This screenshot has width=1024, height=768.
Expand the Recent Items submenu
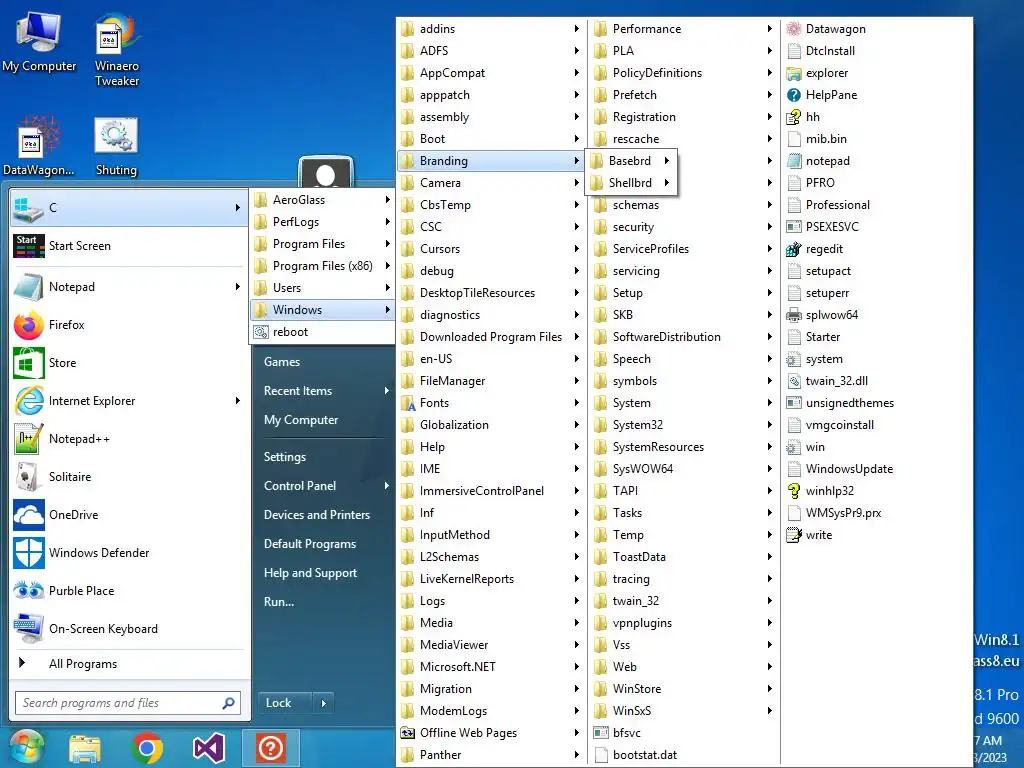coord(387,391)
